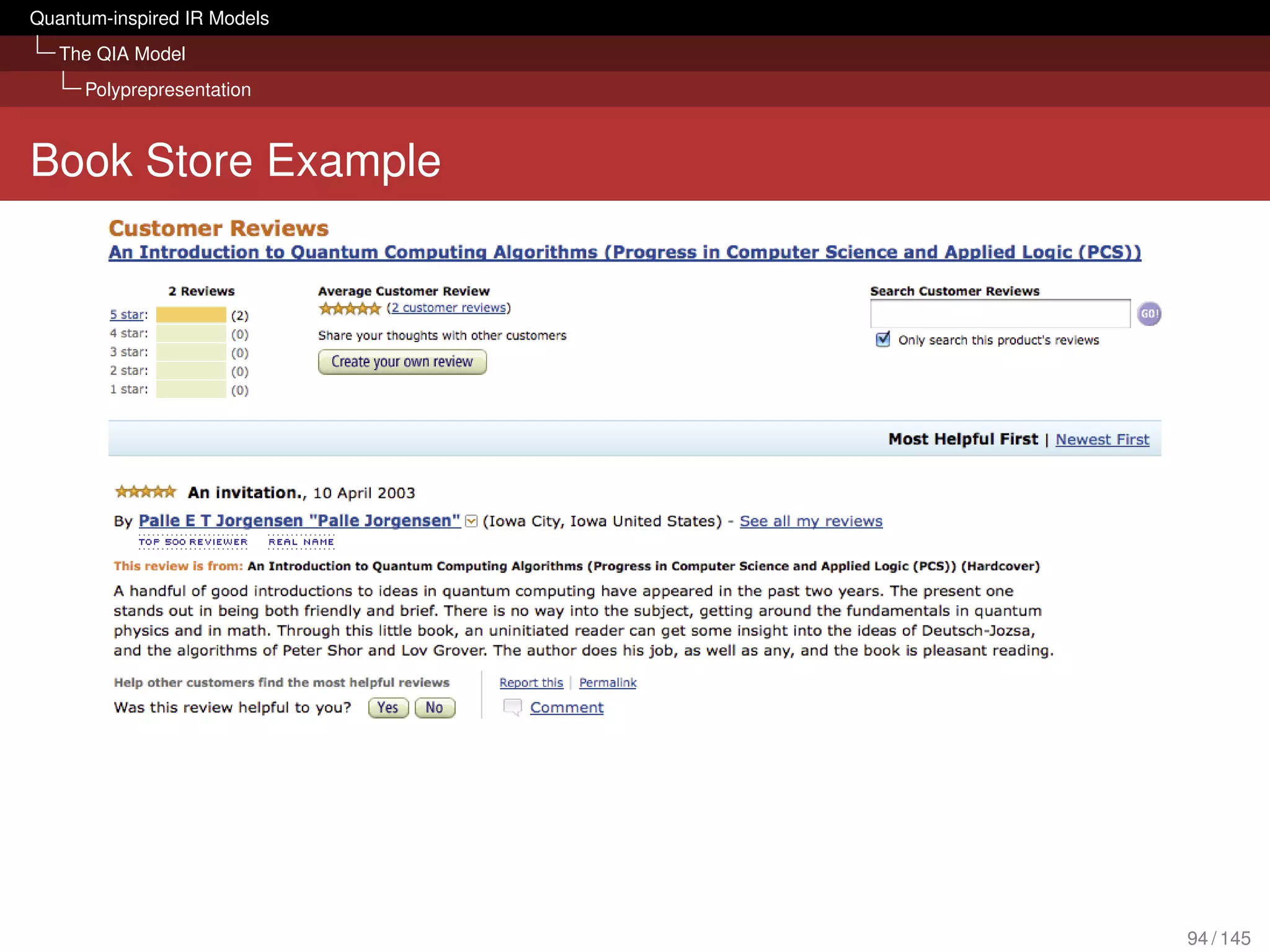The width and height of the screenshot is (1270, 952).
Task: Click Create your own review button
Action: (402, 362)
